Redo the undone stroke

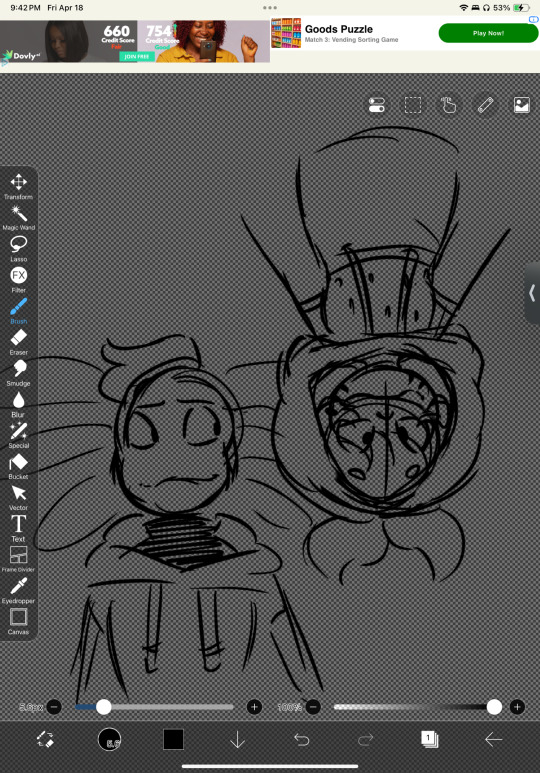(365, 739)
